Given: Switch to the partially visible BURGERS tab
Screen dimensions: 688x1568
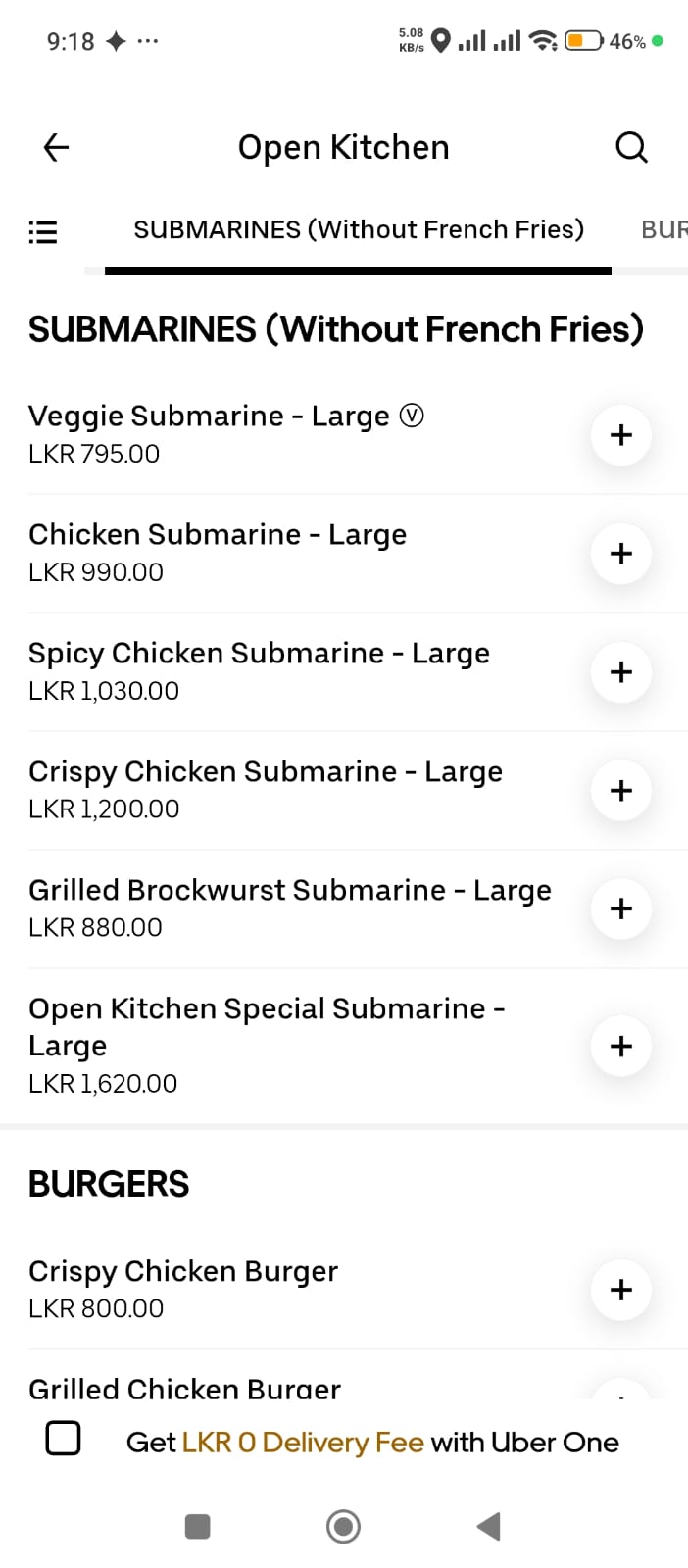Looking at the screenshot, I should coord(663,229).
